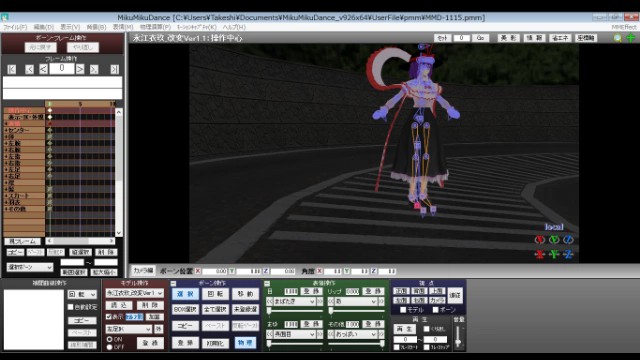Select the OFF radio button
The height and width of the screenshot is (360, 640).
(x=109, y=347)
